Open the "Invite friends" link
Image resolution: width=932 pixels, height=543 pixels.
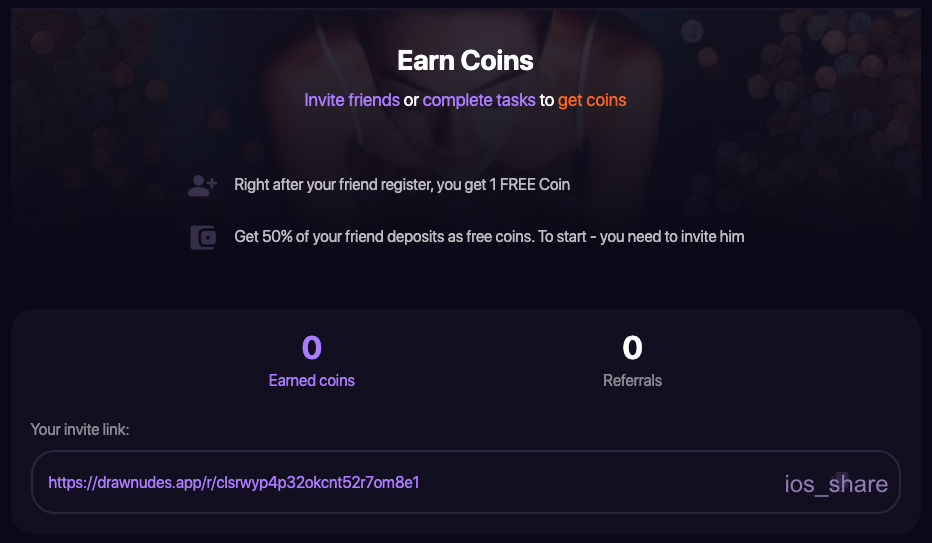pos(352,100)
